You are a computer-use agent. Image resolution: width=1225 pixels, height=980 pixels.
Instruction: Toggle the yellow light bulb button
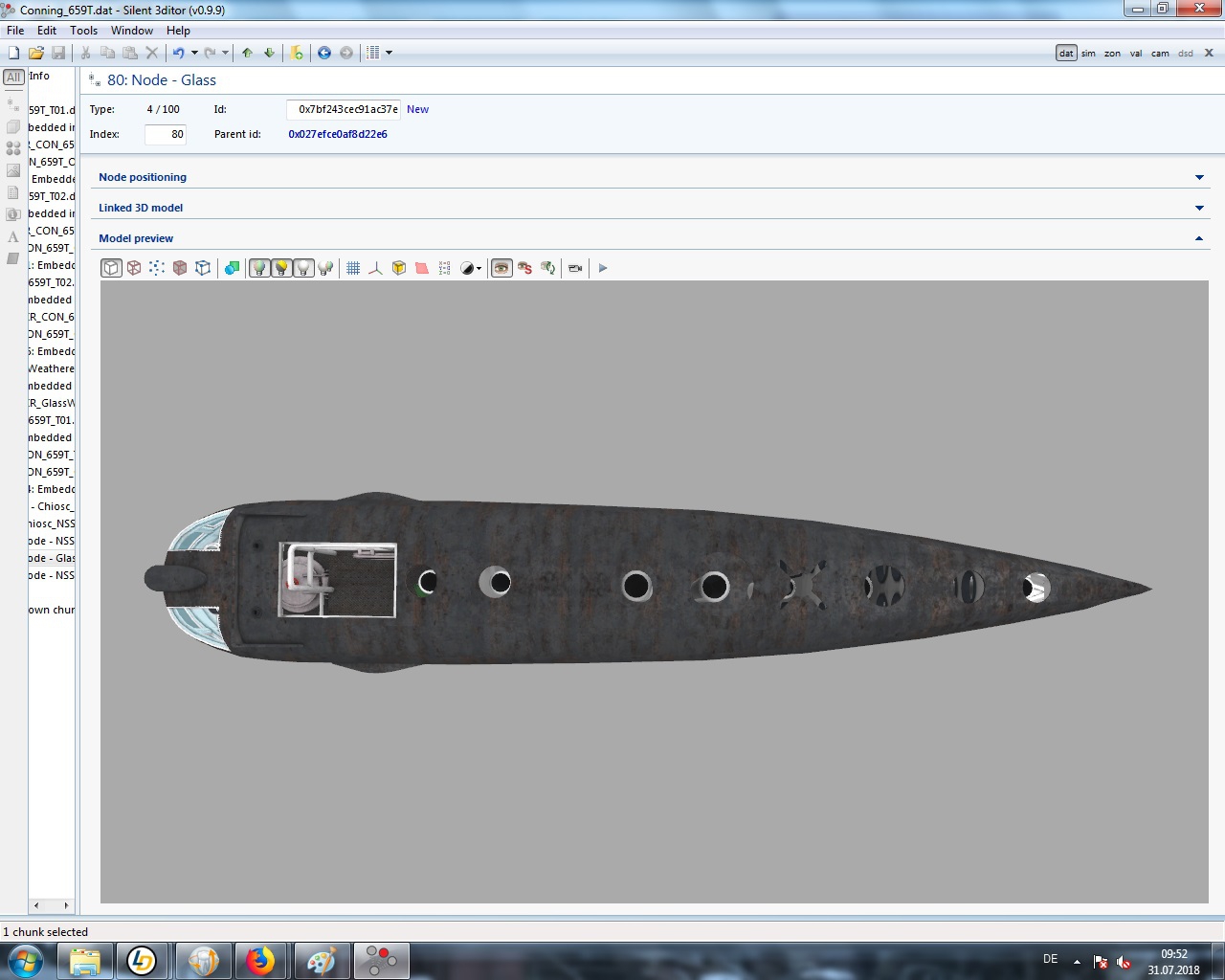(281, 268)
